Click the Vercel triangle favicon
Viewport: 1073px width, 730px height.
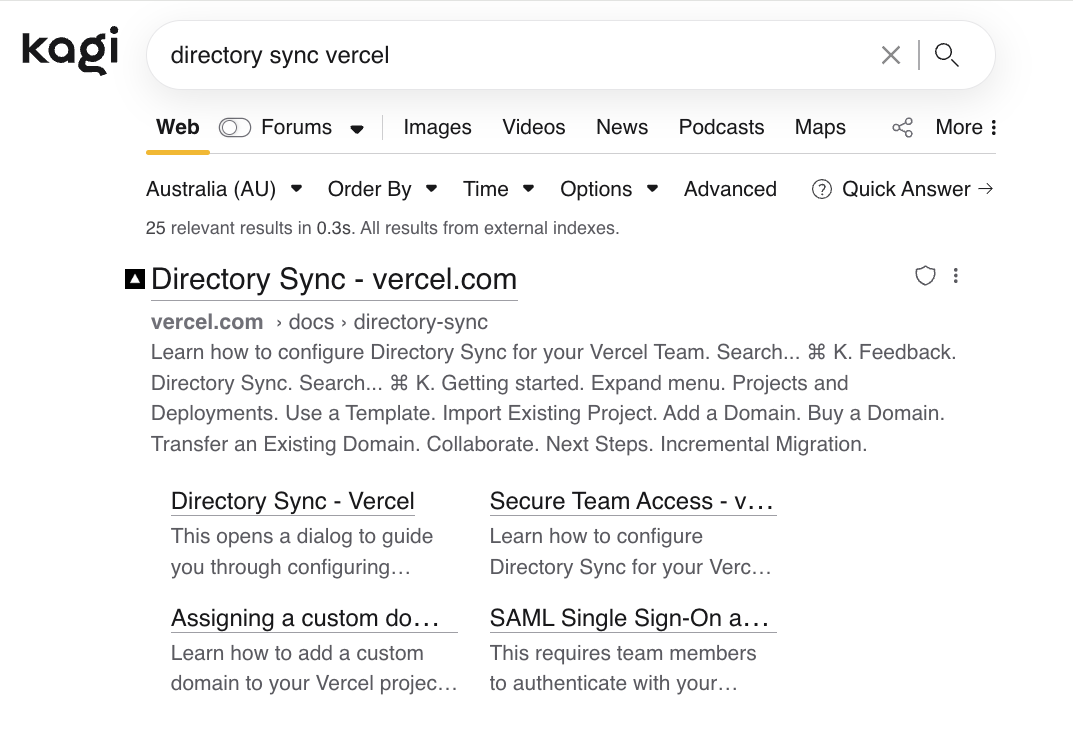tap(135, 279)
